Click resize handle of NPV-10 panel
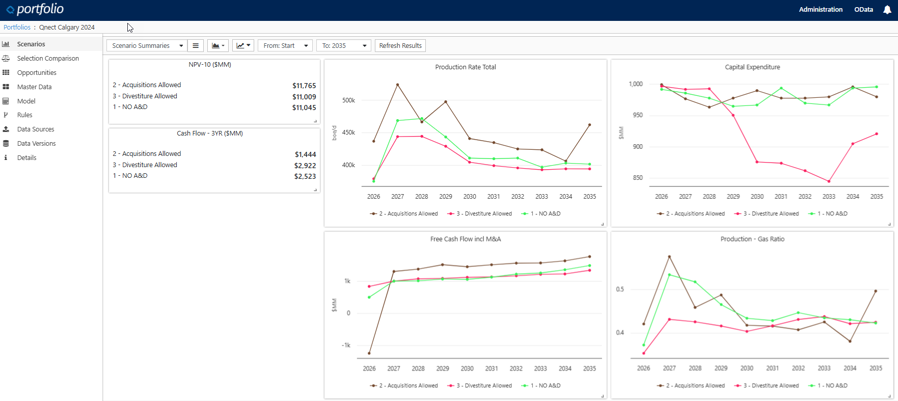 [315, 121]
